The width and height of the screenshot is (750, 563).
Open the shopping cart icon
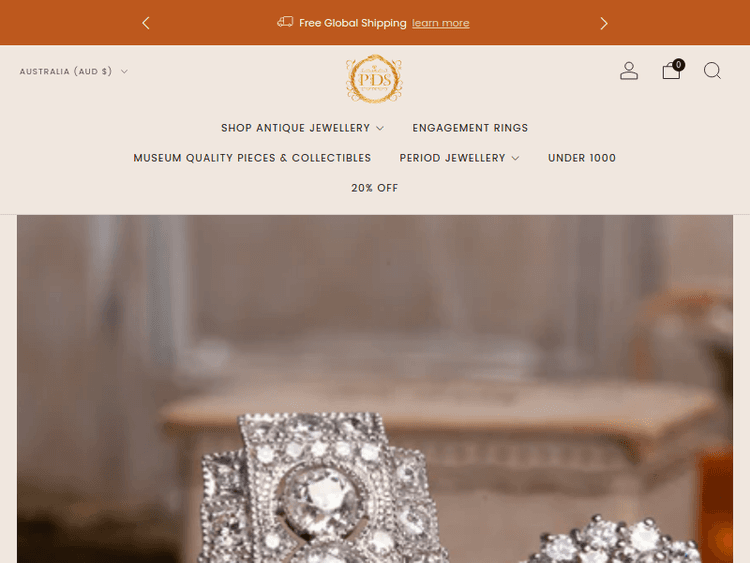click(671, 71)
